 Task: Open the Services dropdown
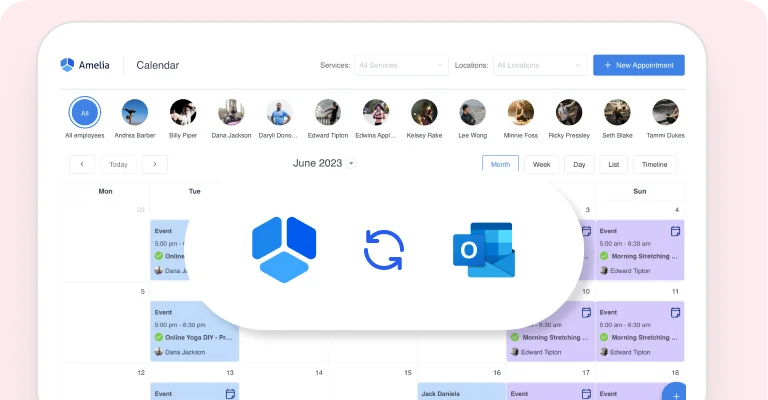coord(401,65)
